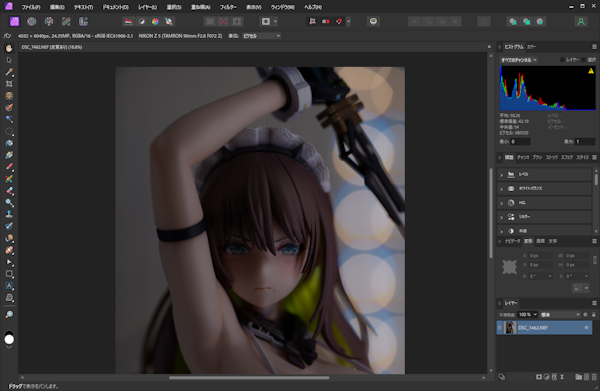Open the Histogram panel options menu
This screenshot has height=391, width=600.
[x=594, y=47]
